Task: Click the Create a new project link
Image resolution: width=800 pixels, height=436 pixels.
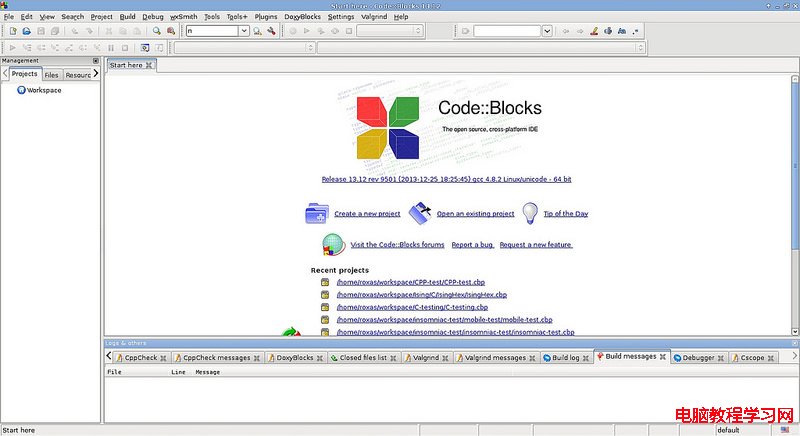Action: tap(367, 214)
